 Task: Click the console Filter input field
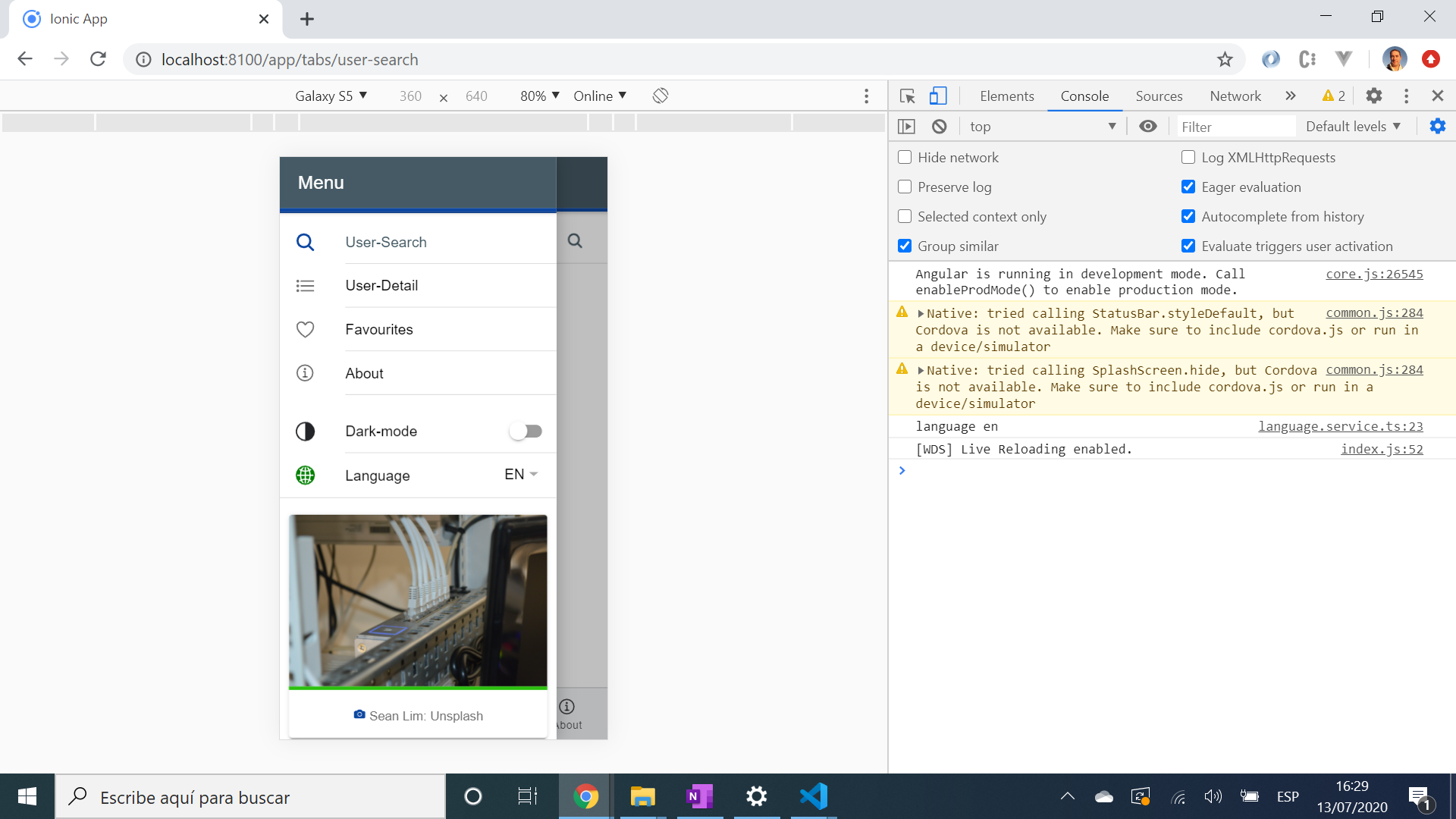1235,127
